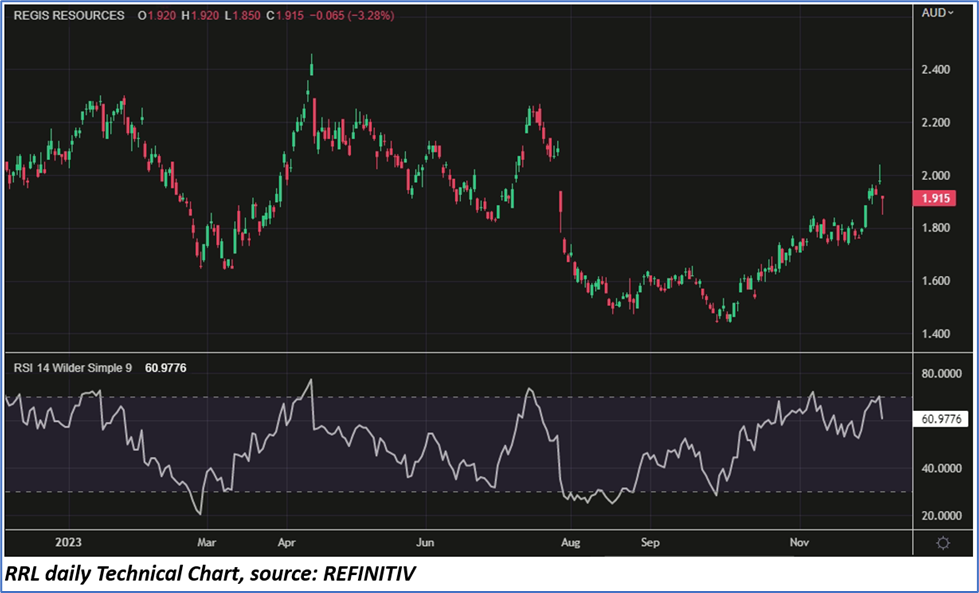Click the 40.0000 RSI axis label

point(942,468)
